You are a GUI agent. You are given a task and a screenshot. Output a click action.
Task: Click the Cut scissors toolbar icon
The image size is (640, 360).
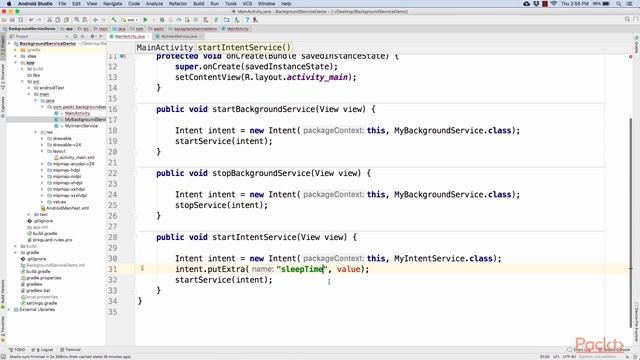tap(49, 20)
